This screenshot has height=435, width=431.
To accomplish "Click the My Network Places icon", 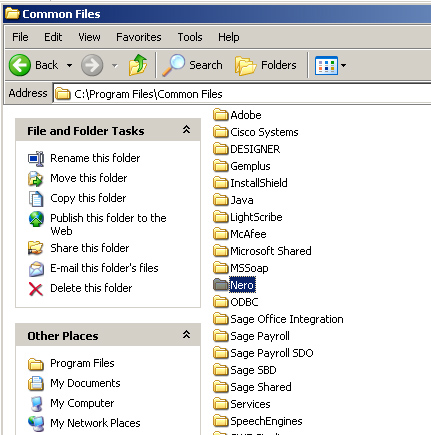I will tap(36, 424).
